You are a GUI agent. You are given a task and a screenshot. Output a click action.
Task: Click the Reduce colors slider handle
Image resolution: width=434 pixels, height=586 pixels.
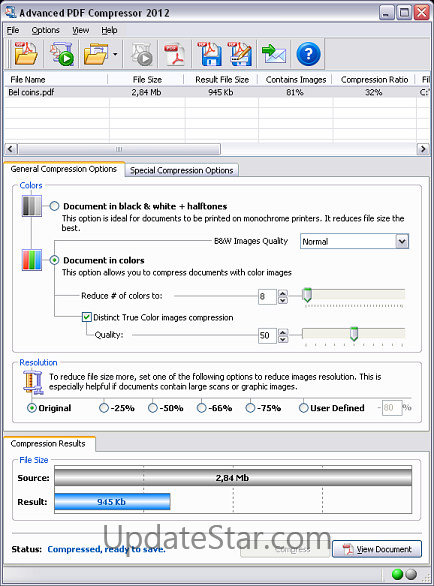click(307, 295)
